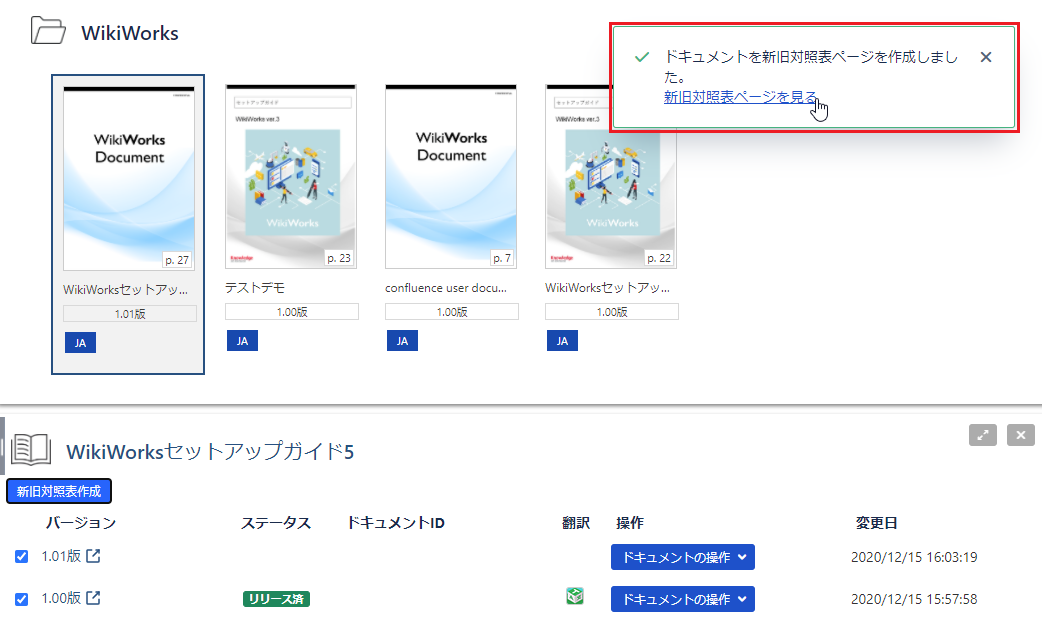The width and height of the screenshot is (1042, 625).
Task: Open ドキュメントの操作 dropdown for 1.00版
Action: tap(682, 599)
